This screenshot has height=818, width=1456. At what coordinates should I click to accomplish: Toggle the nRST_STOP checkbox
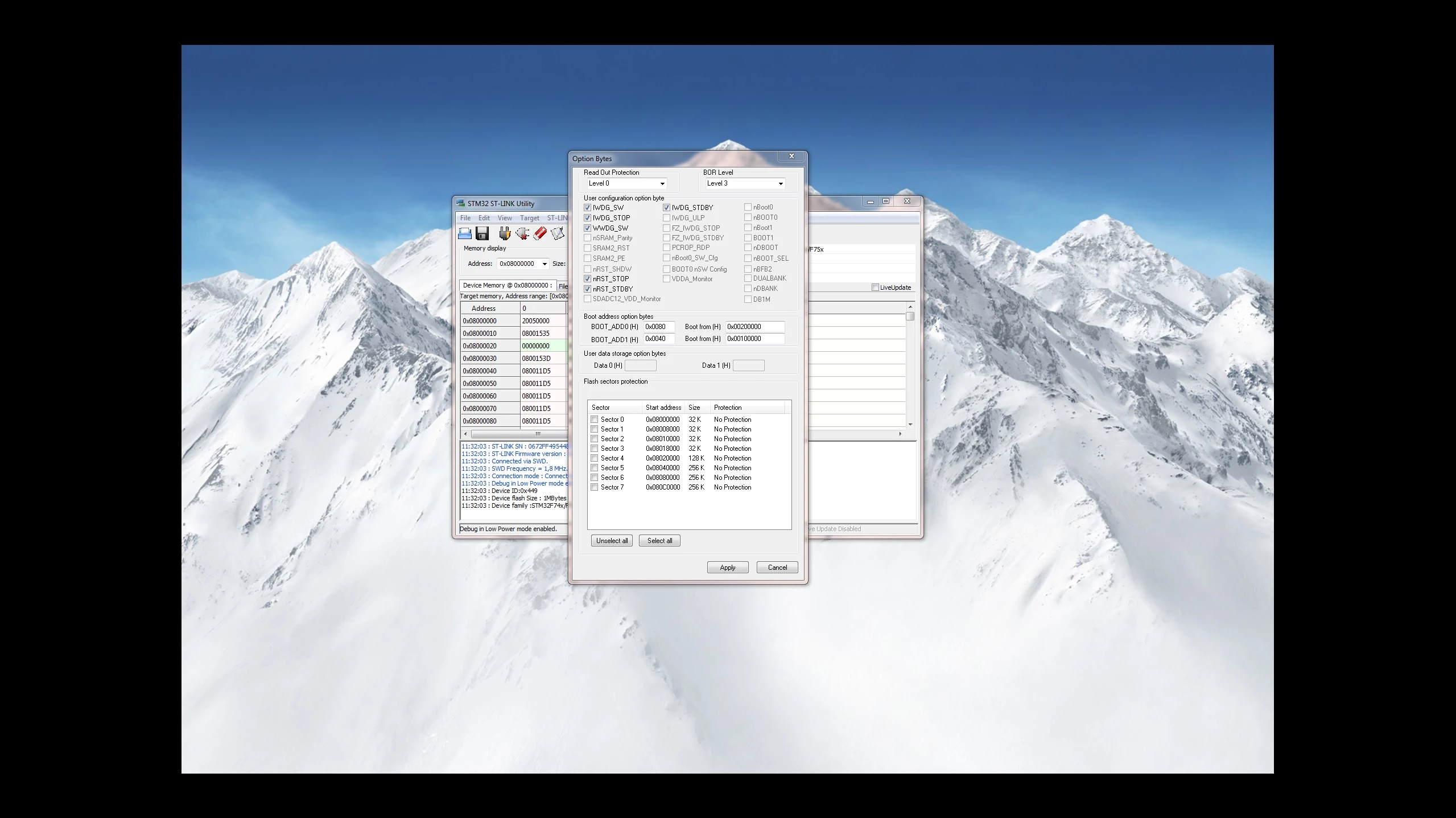click(588, 279)
